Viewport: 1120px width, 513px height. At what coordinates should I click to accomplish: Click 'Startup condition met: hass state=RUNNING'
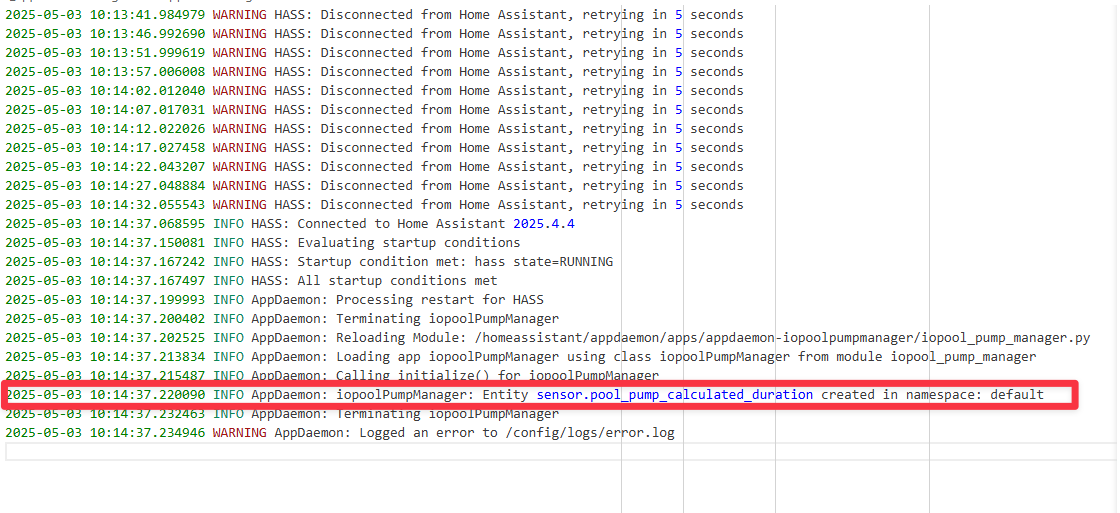(x=455, y=262)
